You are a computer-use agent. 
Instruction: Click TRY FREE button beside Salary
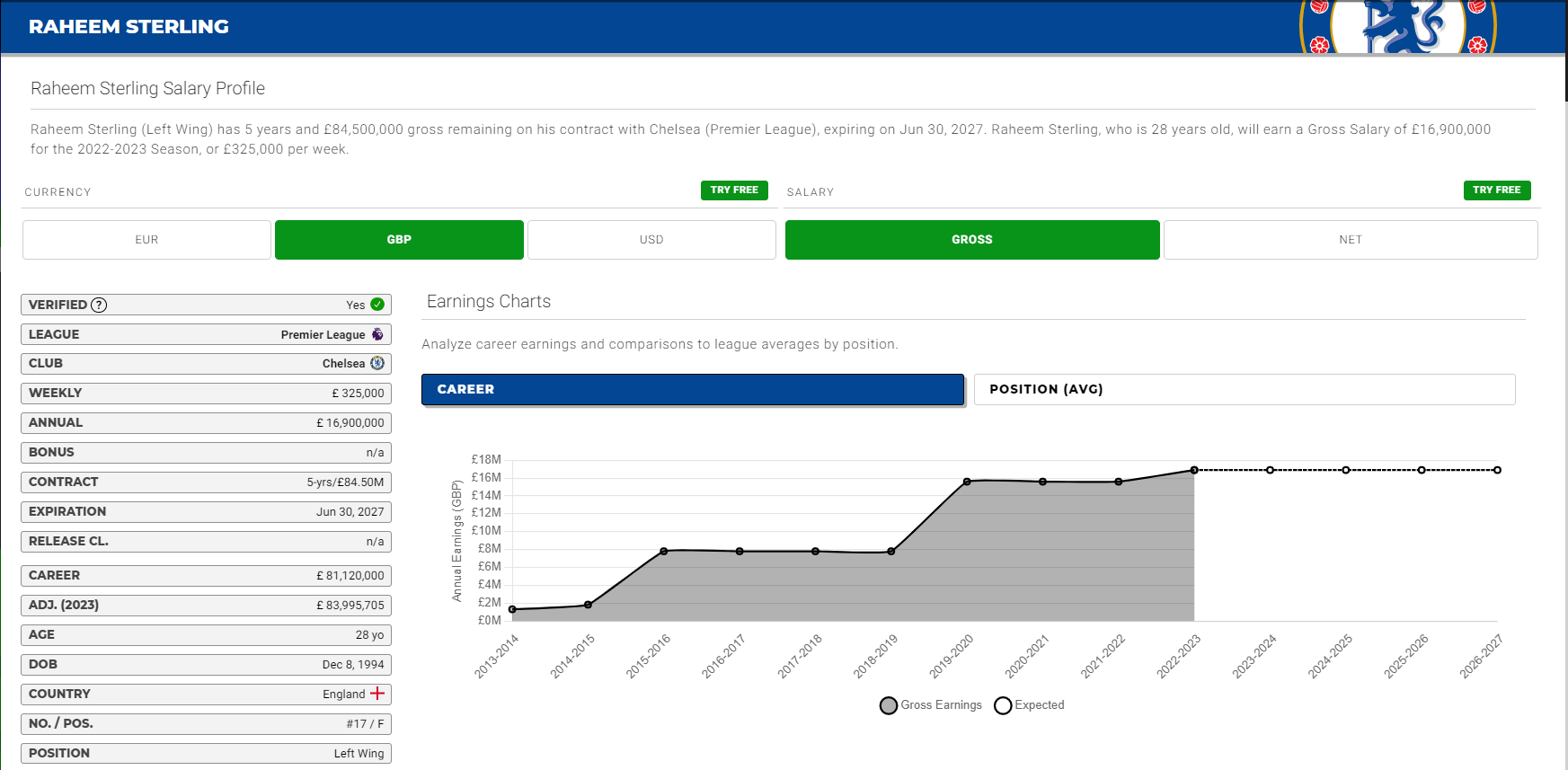pyautogui.click(x=1497, y=190)
